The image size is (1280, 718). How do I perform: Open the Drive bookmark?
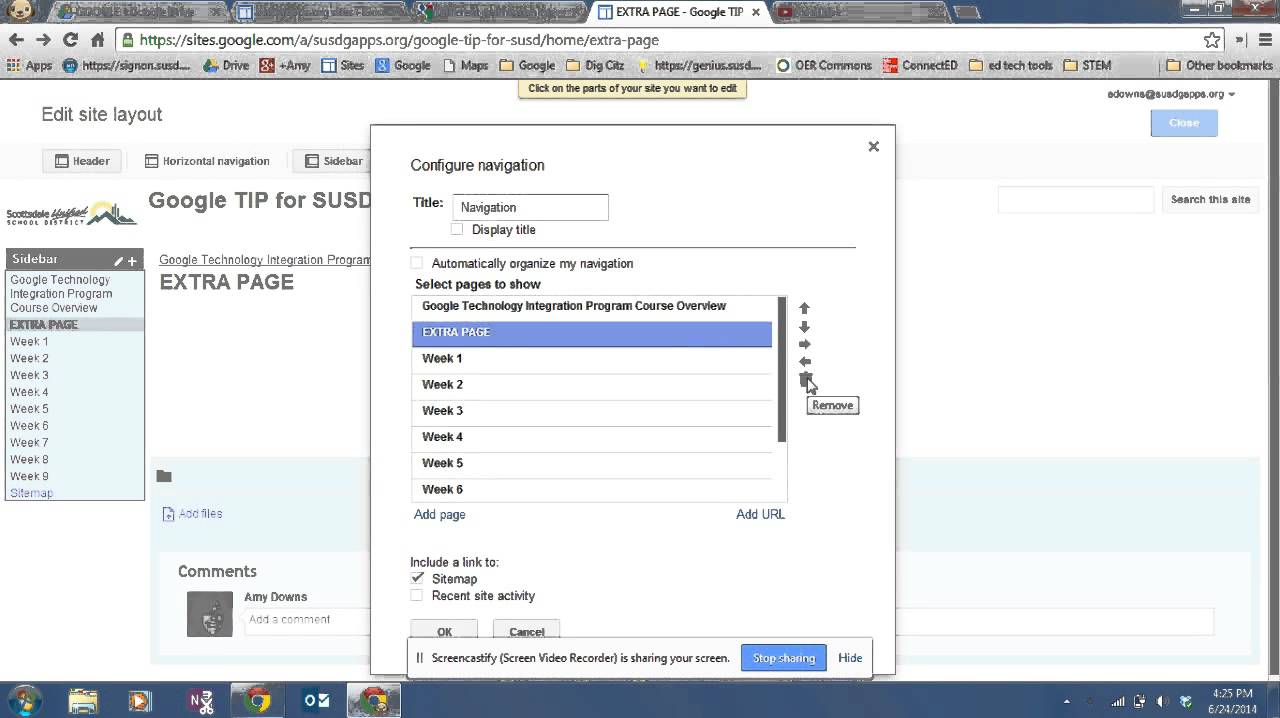(x=226, y=65)
